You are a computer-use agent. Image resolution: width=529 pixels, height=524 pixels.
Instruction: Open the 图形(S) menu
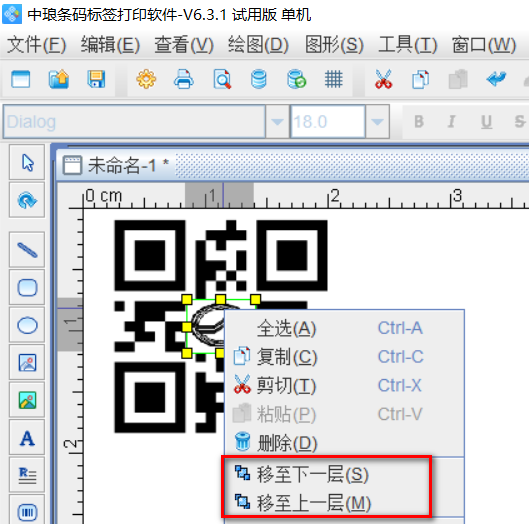pyautogui.click(x=334, y=45)
